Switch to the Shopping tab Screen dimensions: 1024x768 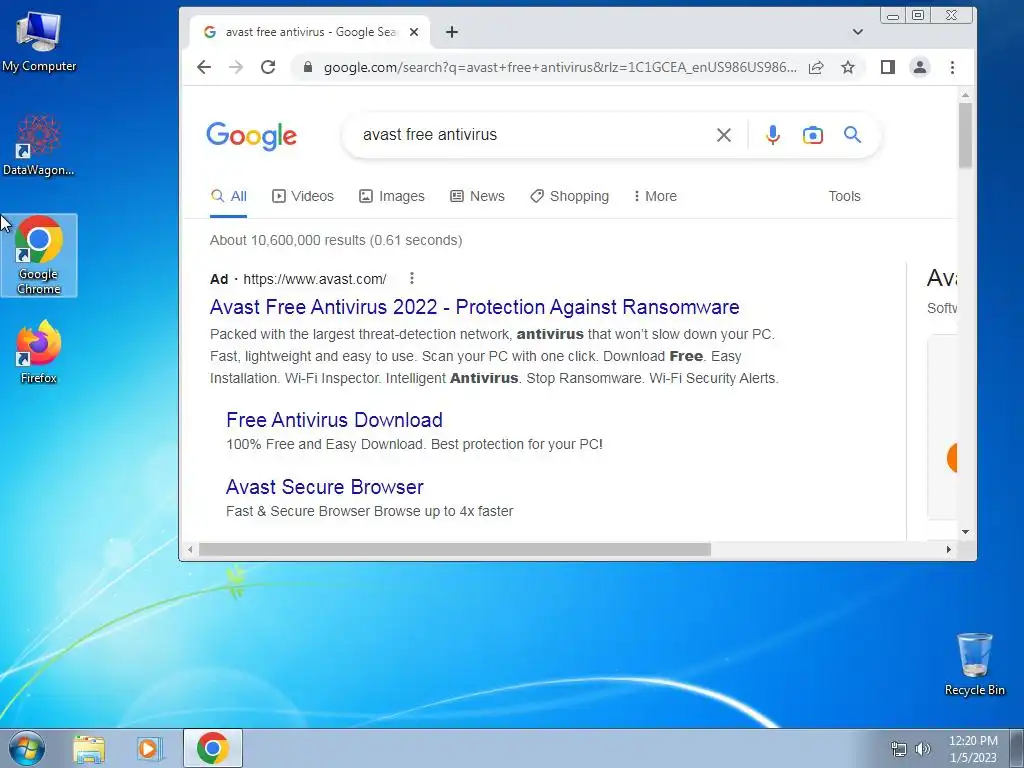coord(569,196)
